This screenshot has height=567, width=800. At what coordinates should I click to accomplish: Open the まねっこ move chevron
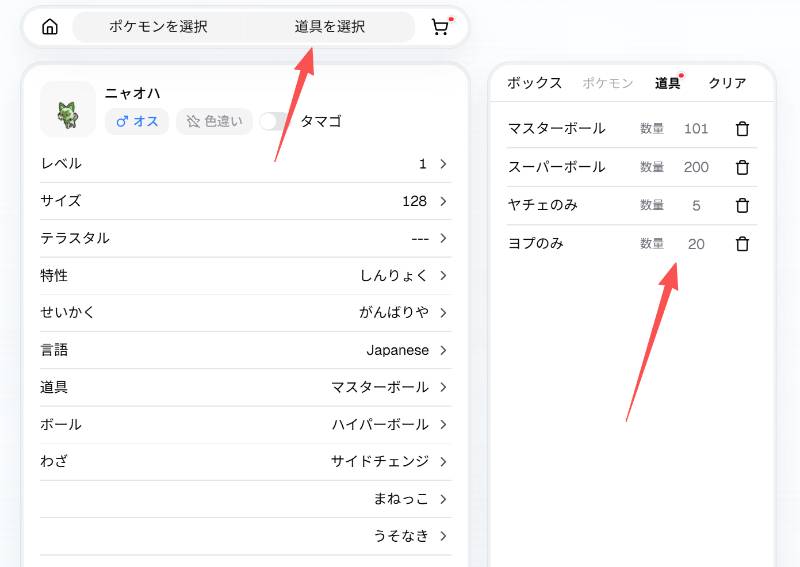(x=443, y=499)
